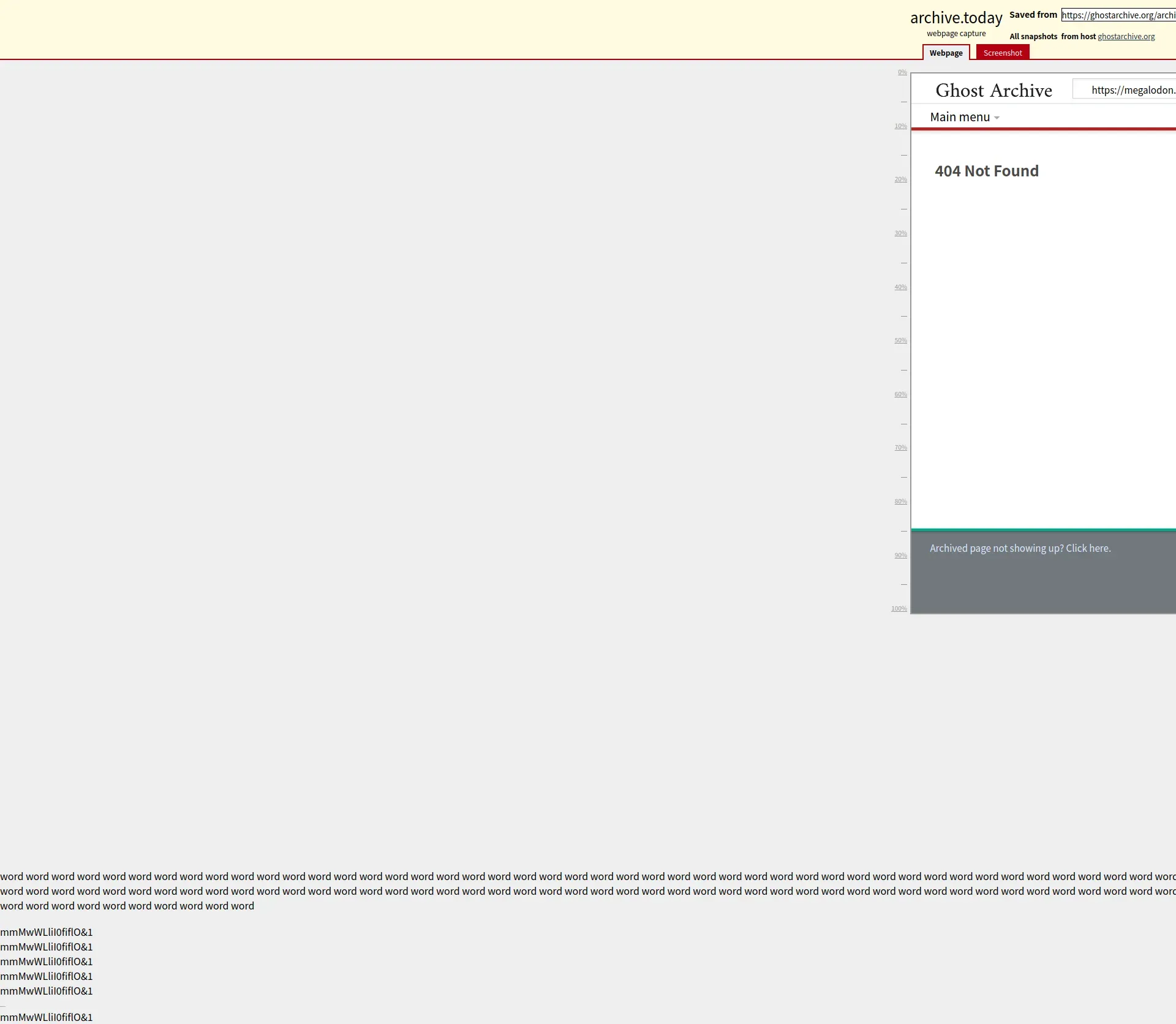Image resolution: width=1176 pixels, height=1024 pixels.
Task: Open the ghostarchive.org host snapshots link
Action: pos(1126,37)
